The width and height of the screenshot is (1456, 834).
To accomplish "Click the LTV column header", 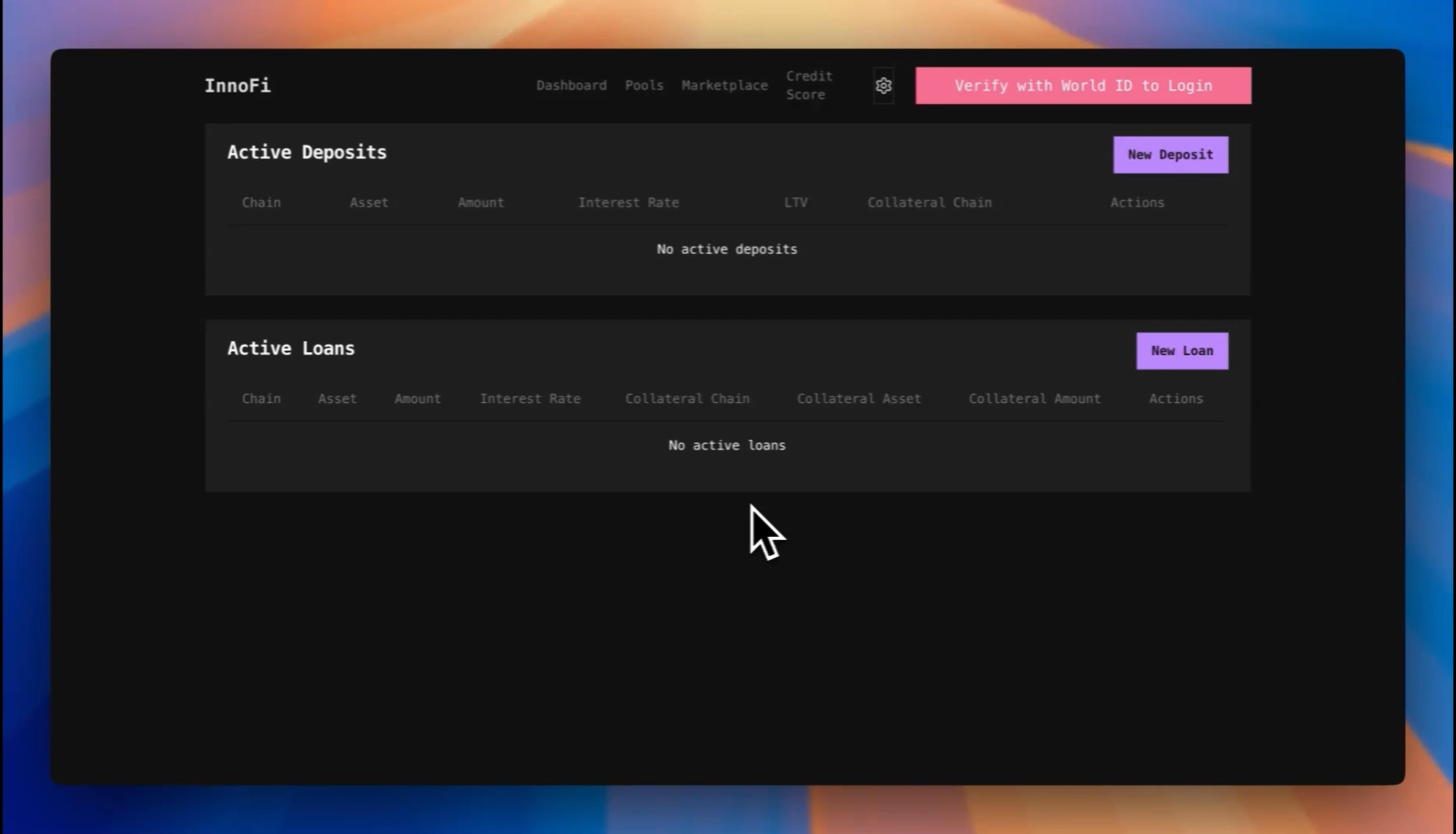I will pos(796,202).
